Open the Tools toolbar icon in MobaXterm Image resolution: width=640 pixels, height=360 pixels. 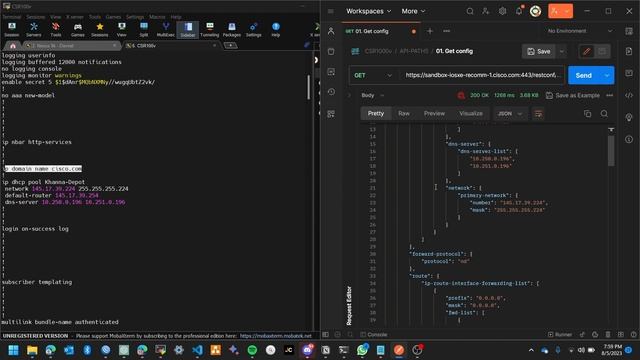pos(56,30)
